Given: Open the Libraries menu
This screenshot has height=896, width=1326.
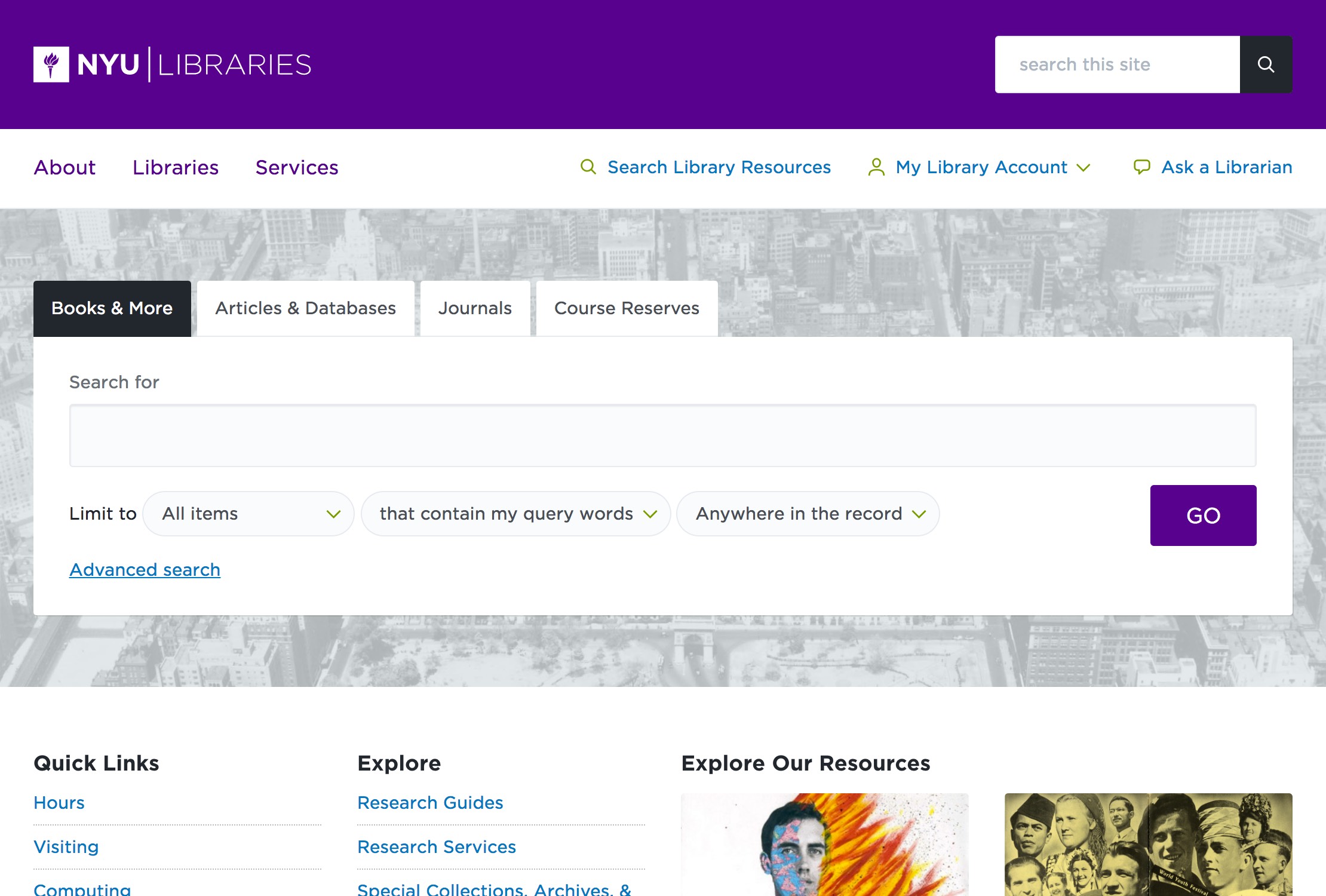Looking at the screenshot, I should [x=176, y=167].
